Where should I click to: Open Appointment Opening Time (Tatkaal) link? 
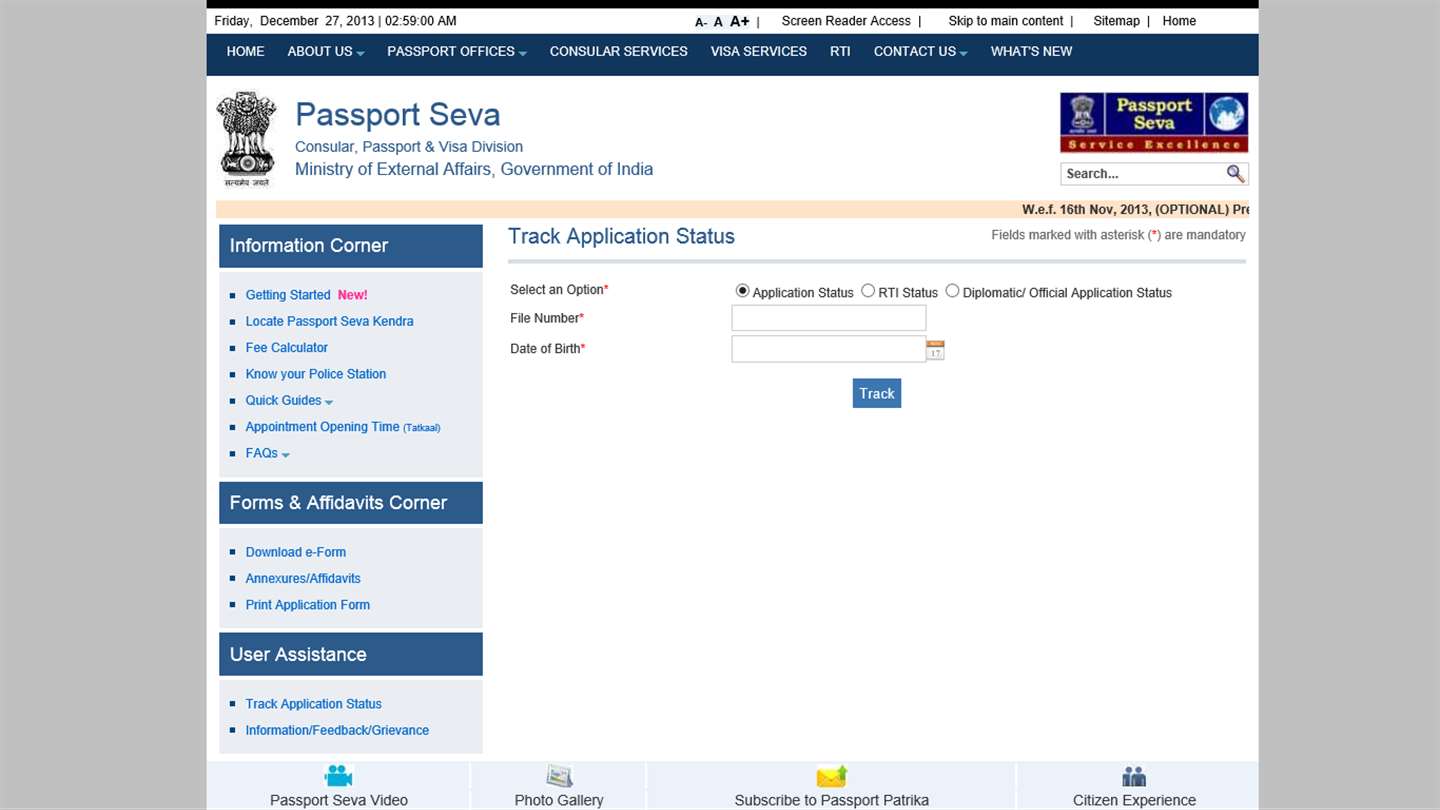point(343,427)
